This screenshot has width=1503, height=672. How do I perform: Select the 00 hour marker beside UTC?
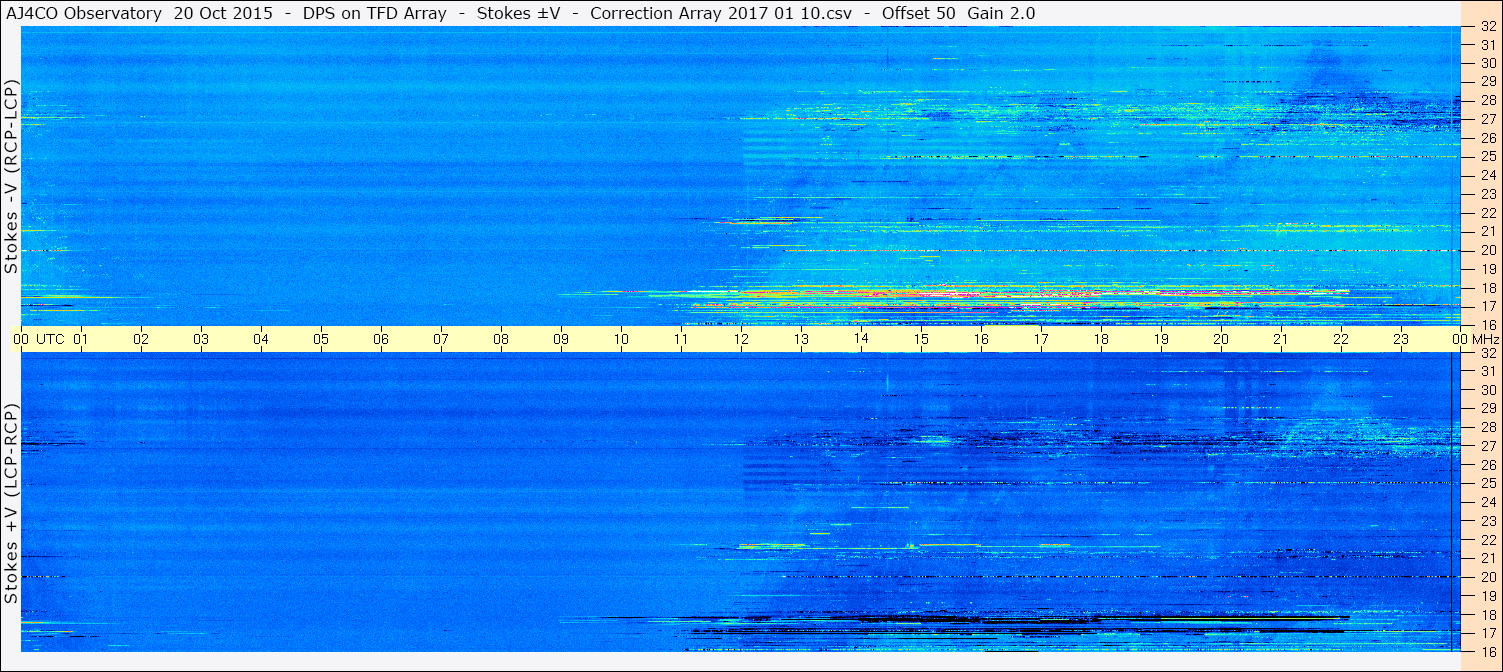click(x=21, y=339)
